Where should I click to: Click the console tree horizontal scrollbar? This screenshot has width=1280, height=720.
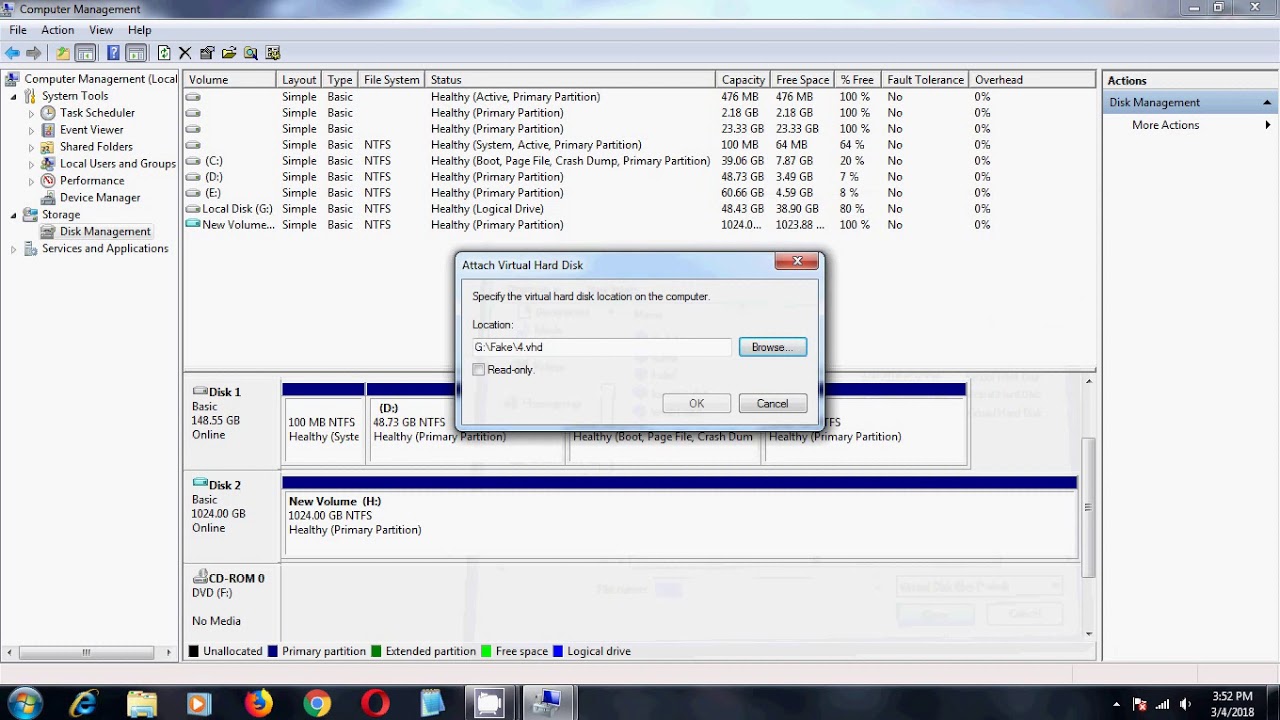85,652
